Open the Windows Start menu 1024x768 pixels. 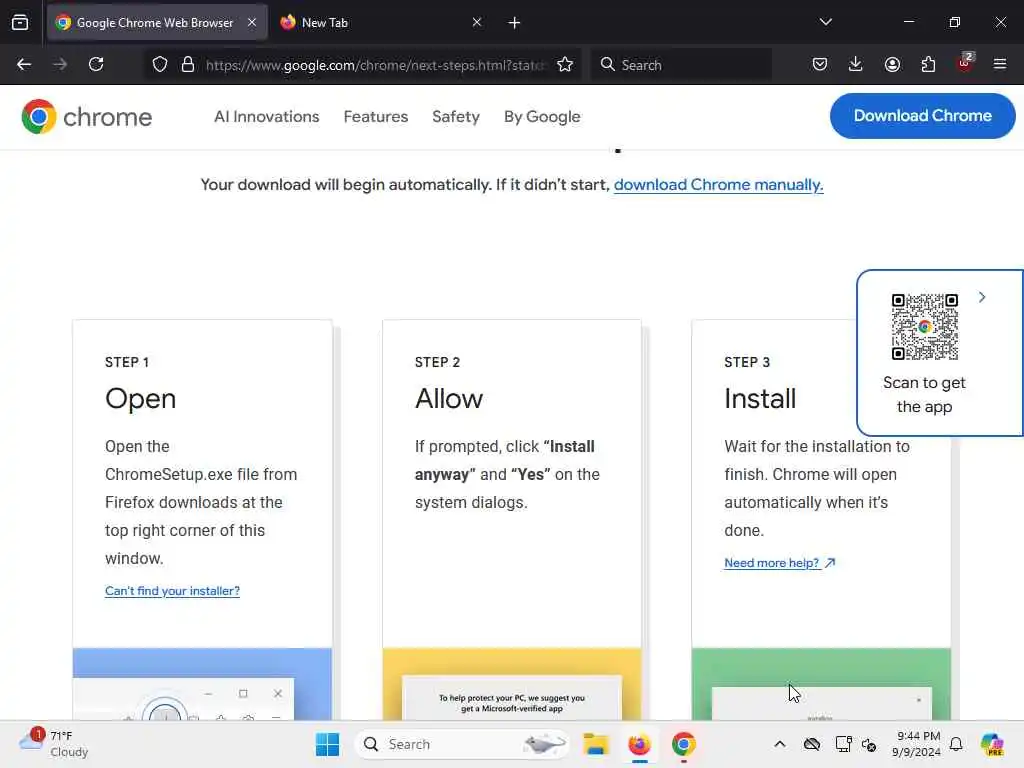(327, 744)
